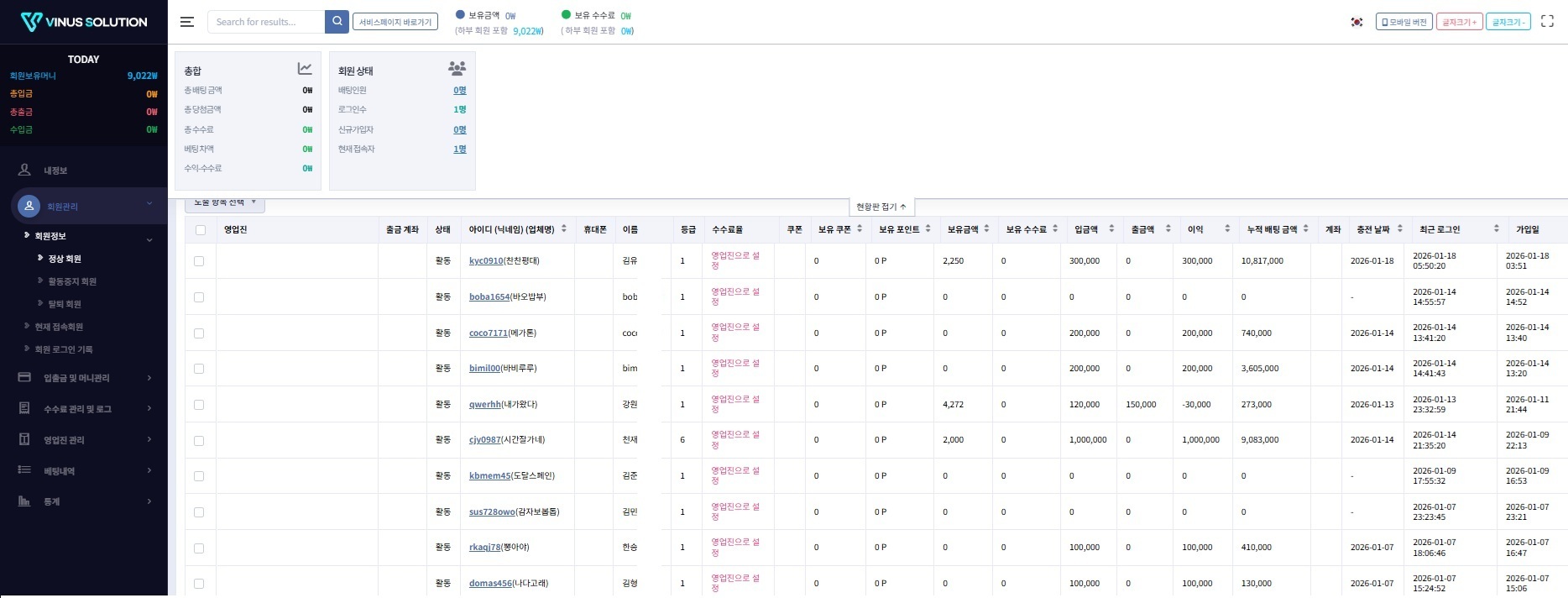The height and width of the screenshot is (598, 1568).
Task: Open 내정보 from the sidebar
Action: tap(55, 170)
